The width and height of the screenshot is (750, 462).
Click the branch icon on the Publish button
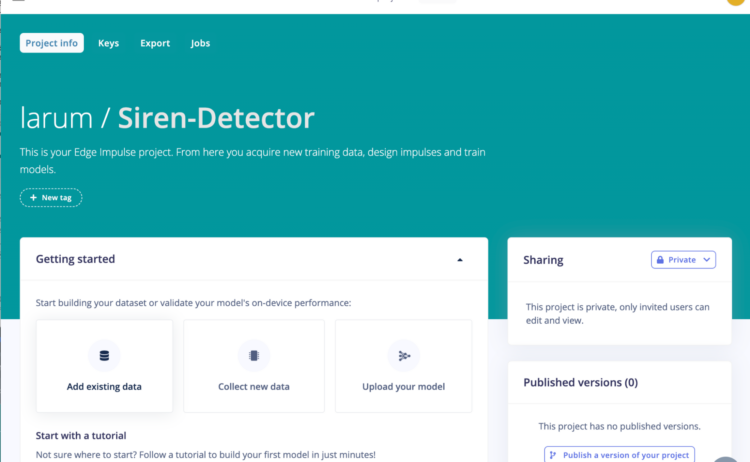pyautogui.click(x=553, y=455)
